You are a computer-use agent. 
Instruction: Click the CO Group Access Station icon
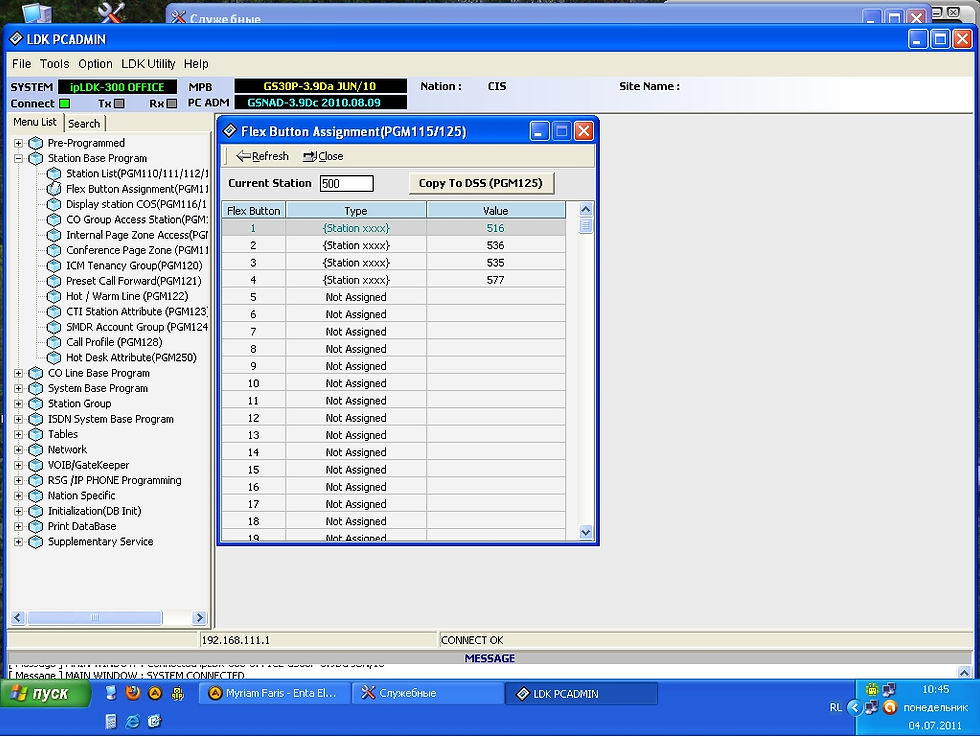[x=54, y=219]
